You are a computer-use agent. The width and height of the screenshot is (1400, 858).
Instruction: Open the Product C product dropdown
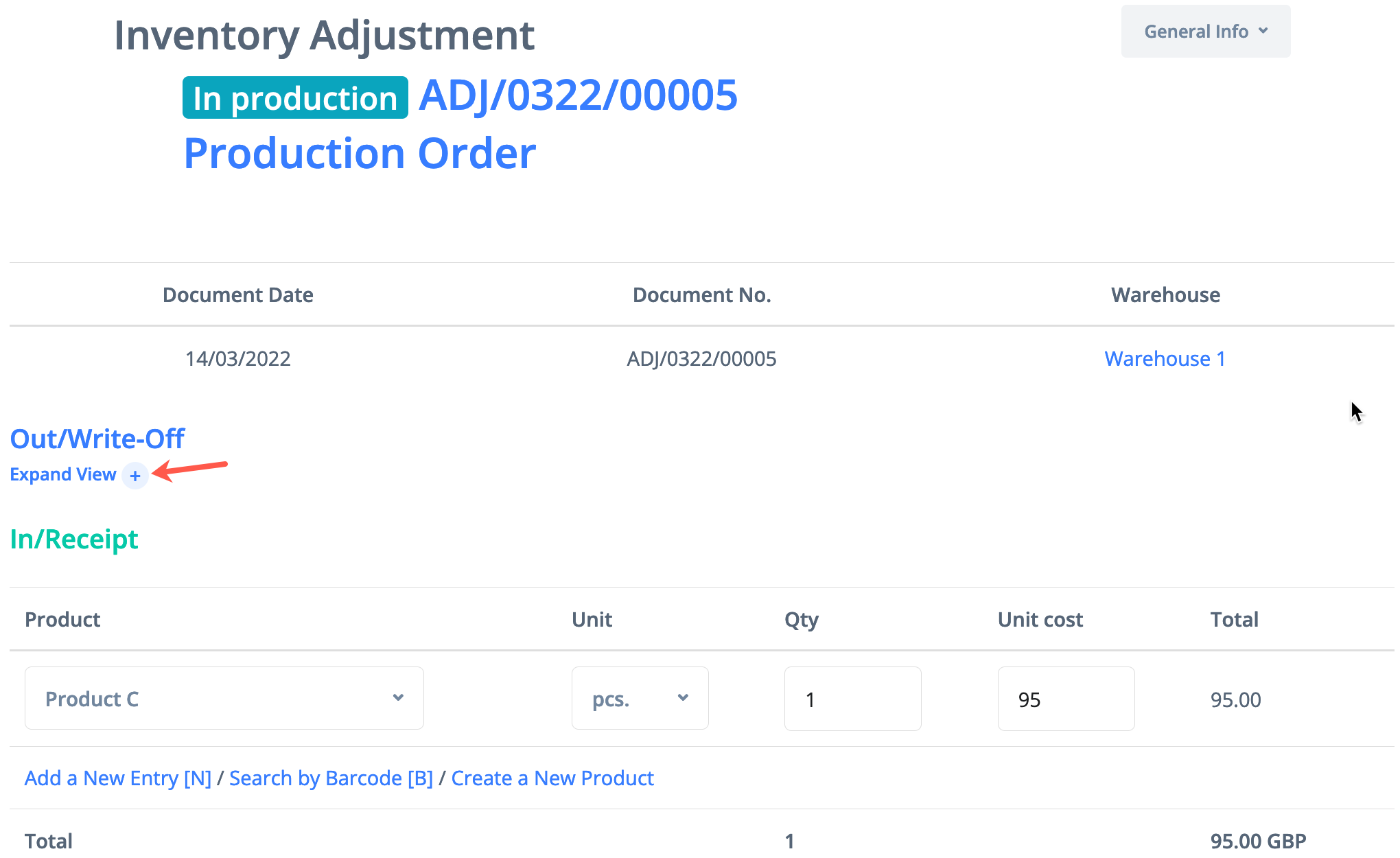(x=224, y=699)
